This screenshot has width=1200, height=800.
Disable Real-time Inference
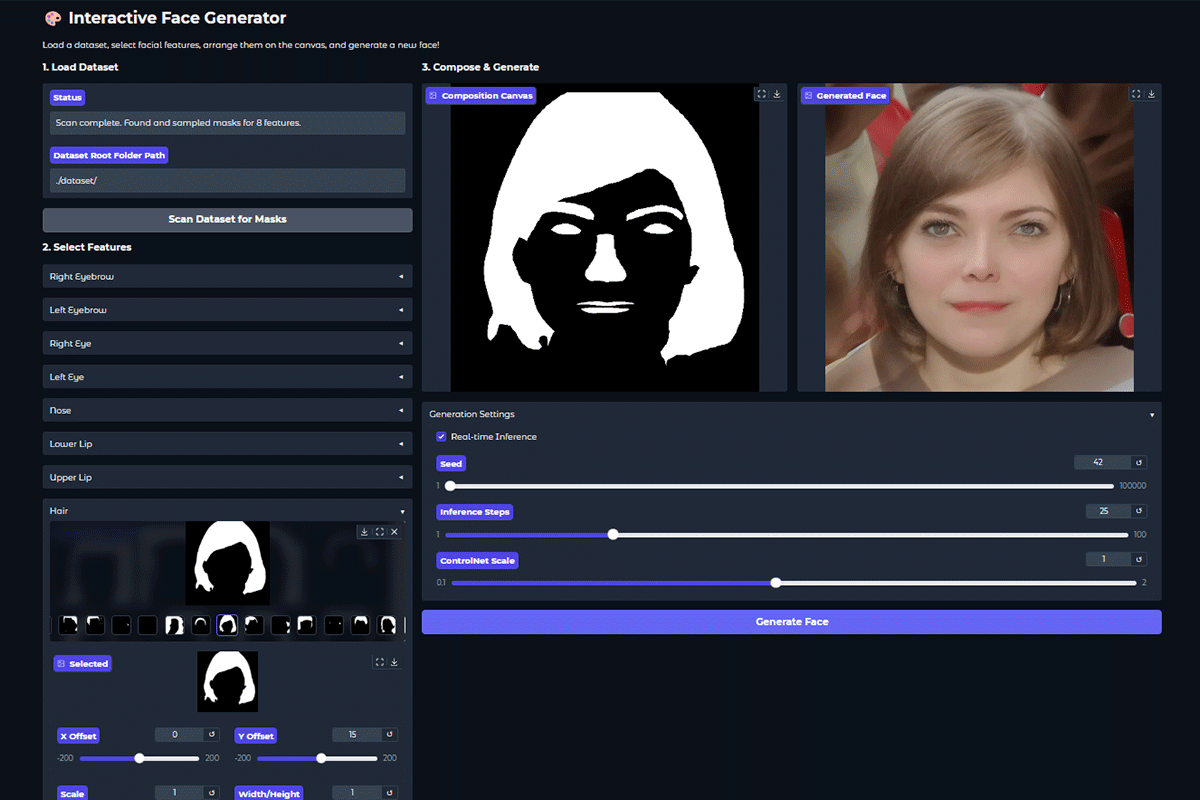point(441,437)
